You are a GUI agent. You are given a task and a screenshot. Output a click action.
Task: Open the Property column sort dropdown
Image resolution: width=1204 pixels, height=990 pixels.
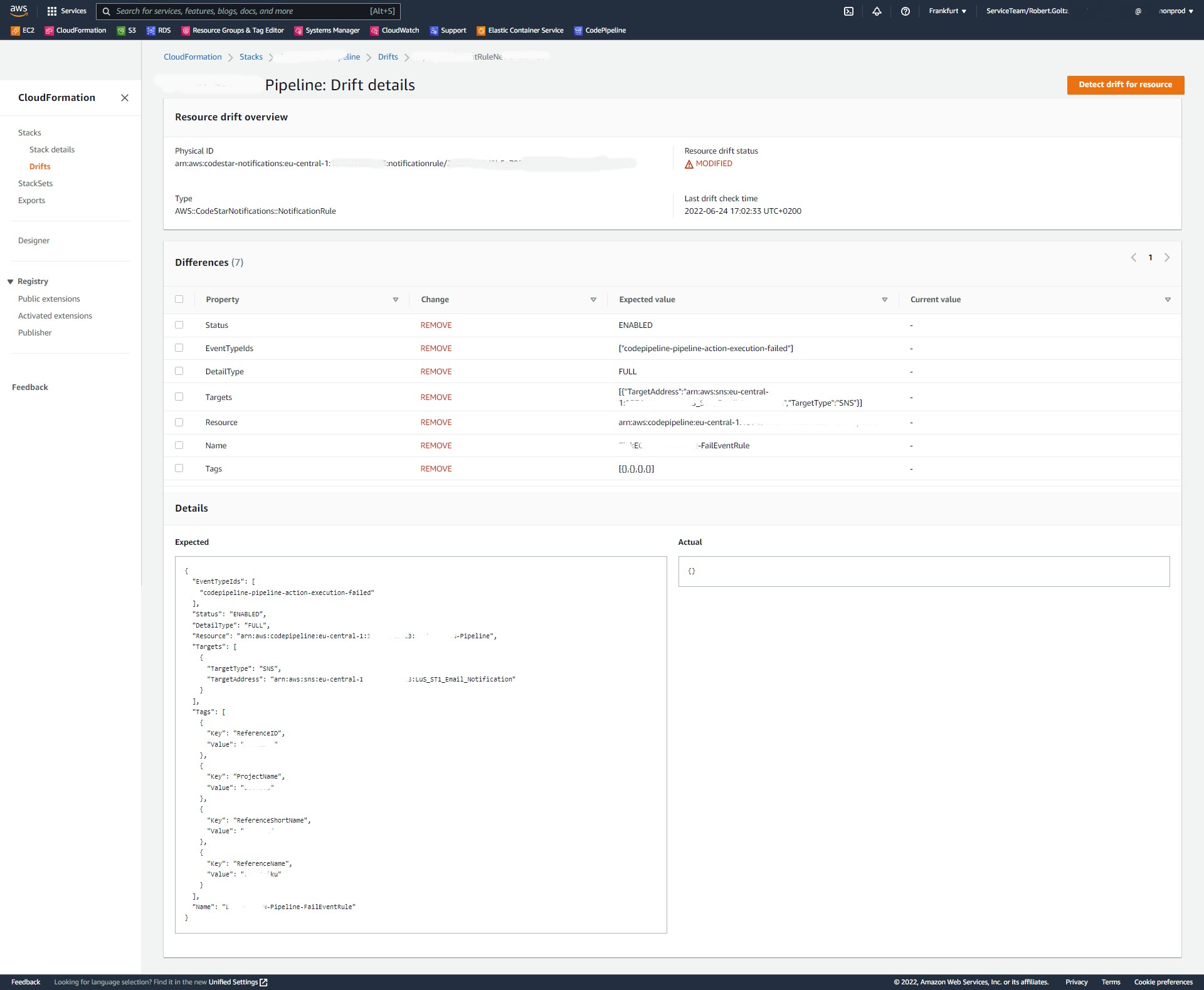396,300
